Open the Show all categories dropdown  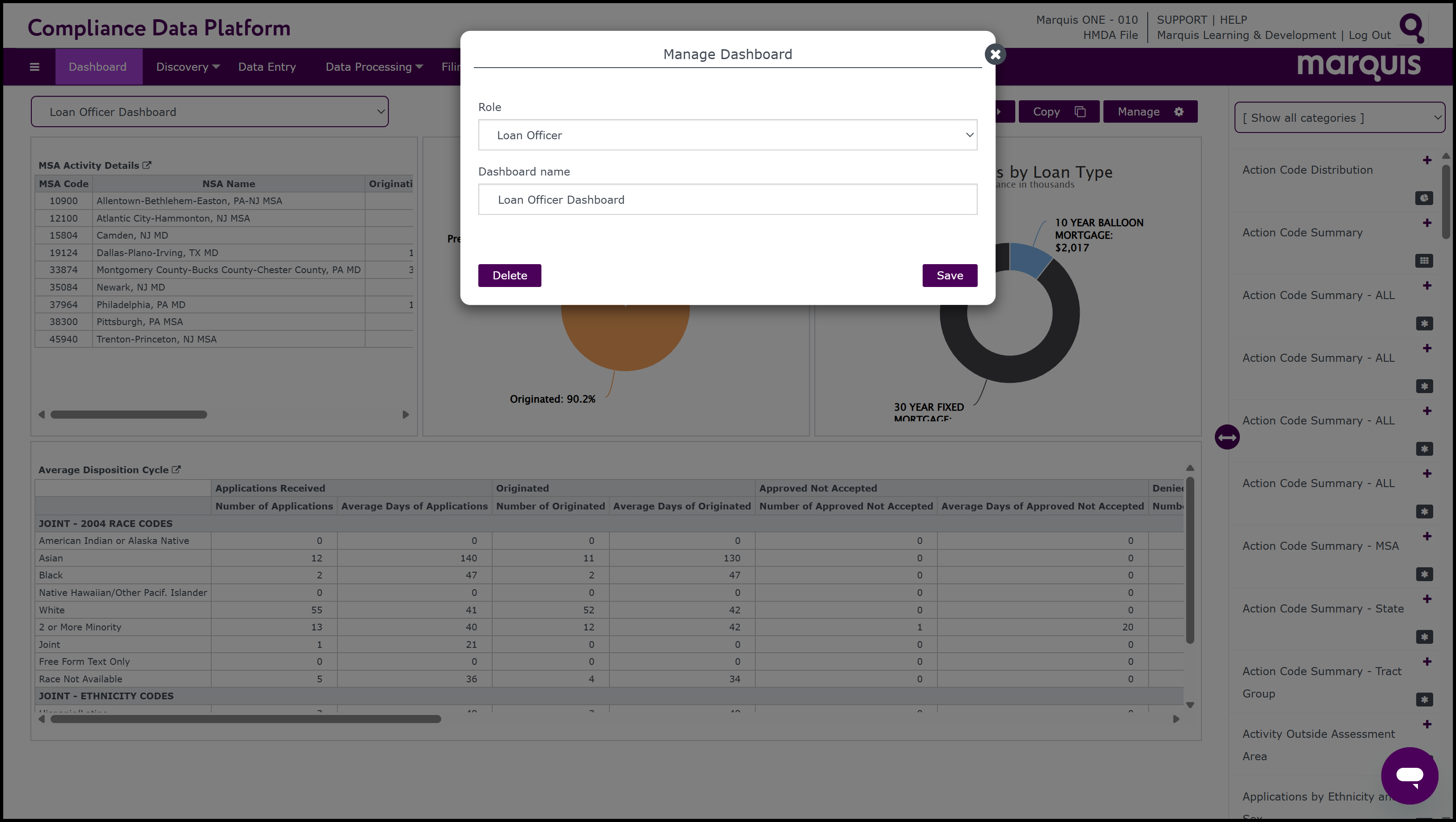1339,118
